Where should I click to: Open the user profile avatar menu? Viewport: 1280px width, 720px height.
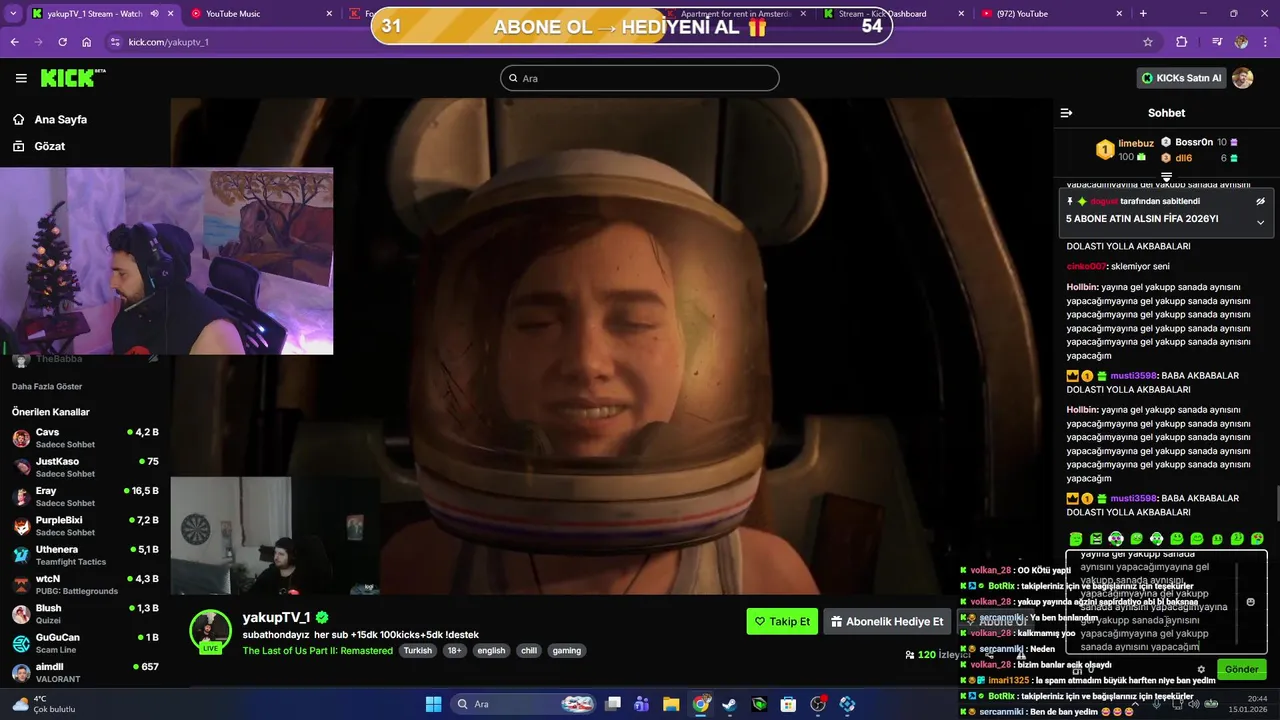[x=1243, y=78]
